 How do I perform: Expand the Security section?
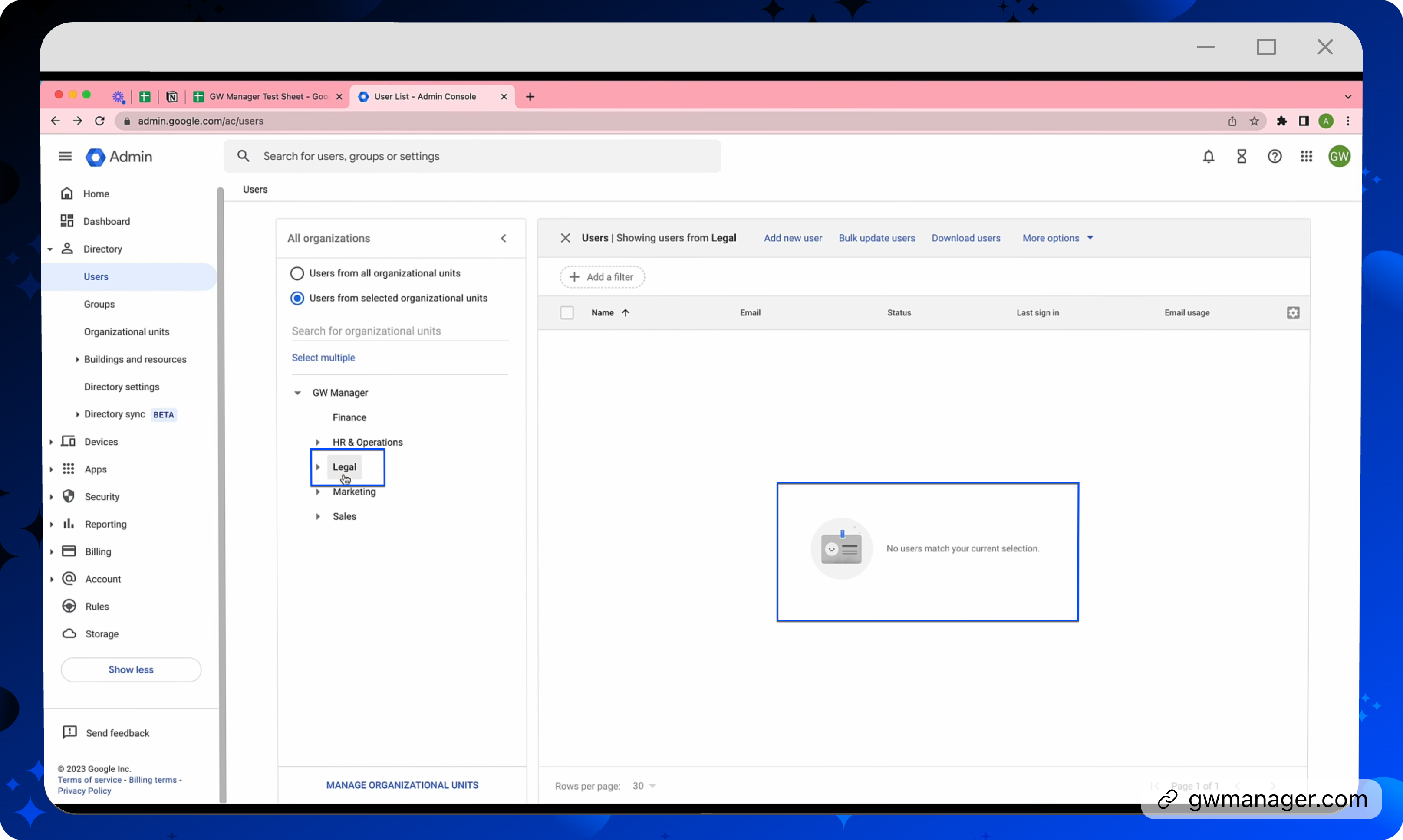51,496
